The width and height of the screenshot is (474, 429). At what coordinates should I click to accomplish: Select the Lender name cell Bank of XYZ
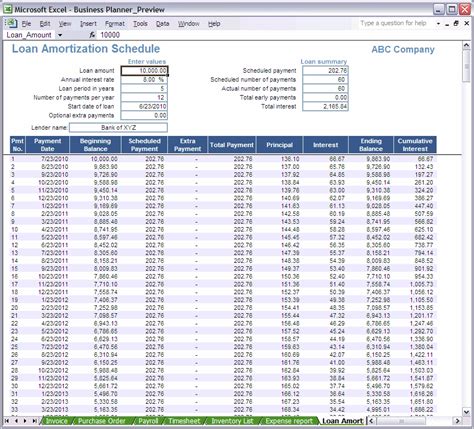tap(118, 128)
